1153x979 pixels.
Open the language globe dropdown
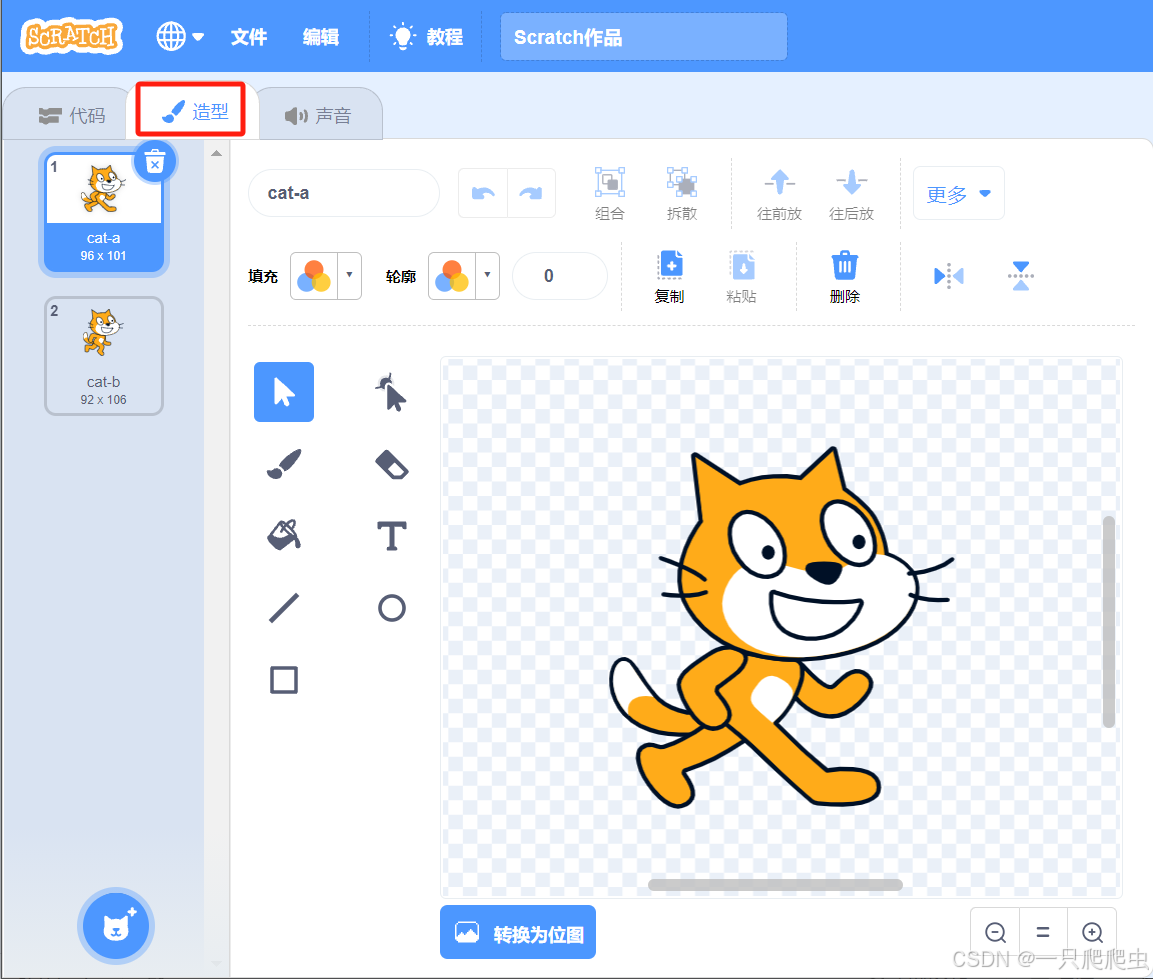pos(179,36)
